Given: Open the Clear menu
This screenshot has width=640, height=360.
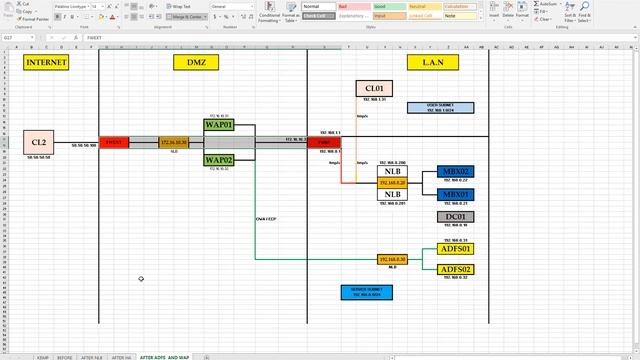Looking at the screenshot, I should pos(542,19).
